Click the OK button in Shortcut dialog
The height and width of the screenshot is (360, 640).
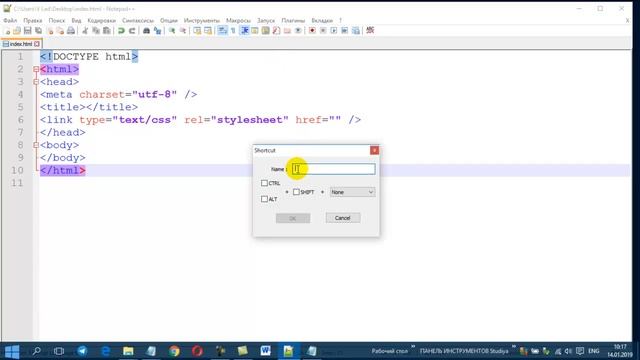(293, 218)
